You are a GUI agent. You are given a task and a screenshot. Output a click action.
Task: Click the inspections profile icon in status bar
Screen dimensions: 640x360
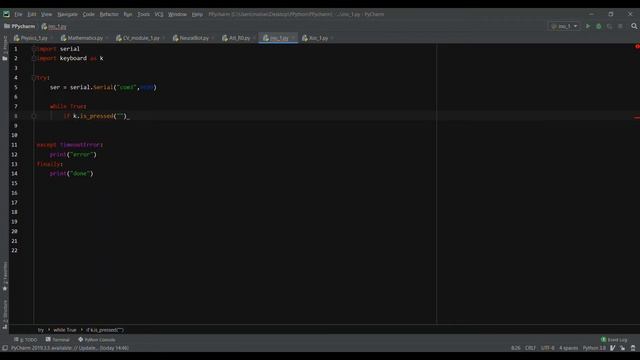click(x=613, y=348)
